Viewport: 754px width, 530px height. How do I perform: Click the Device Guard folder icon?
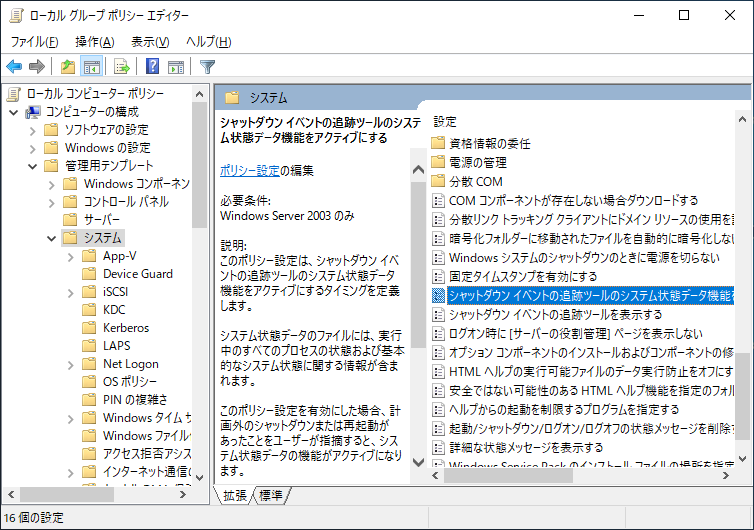click(89, 274)
